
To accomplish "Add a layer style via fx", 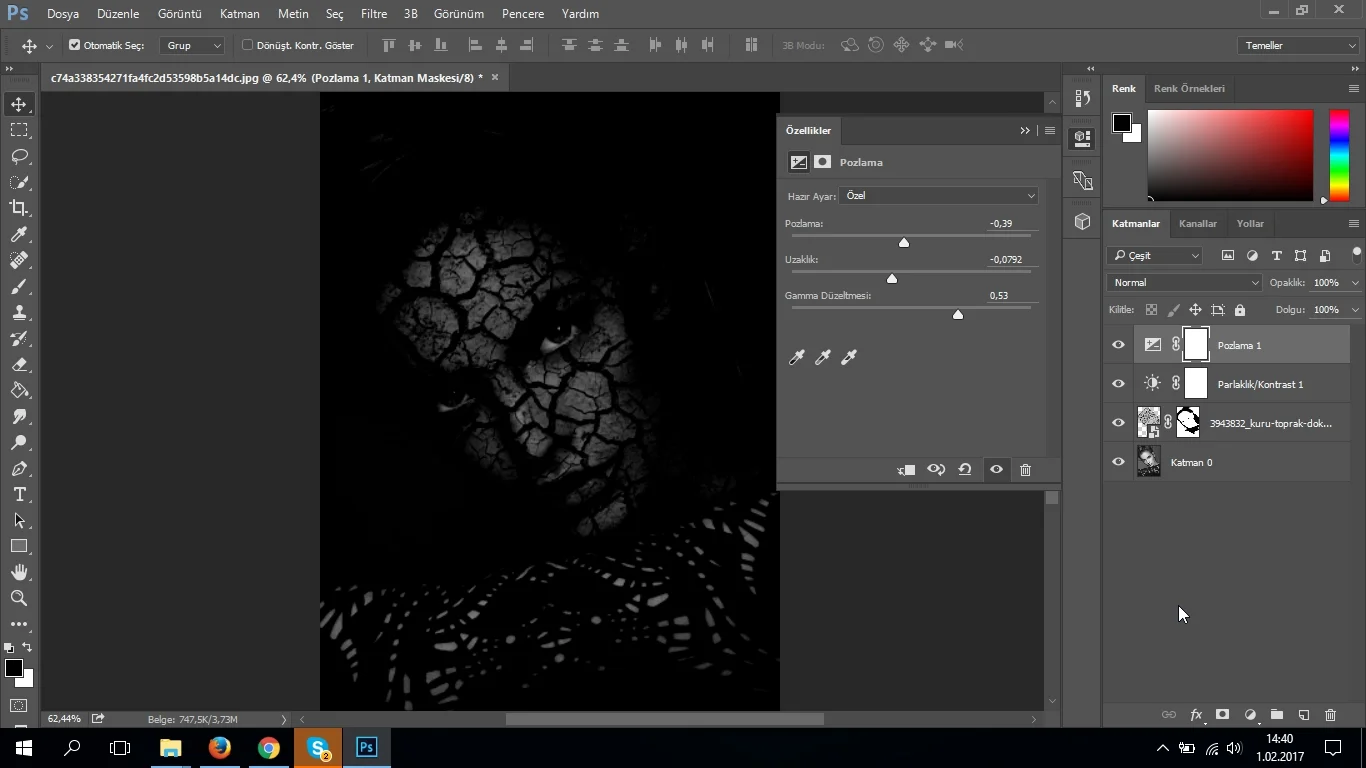I will (x=1196, y=715).
